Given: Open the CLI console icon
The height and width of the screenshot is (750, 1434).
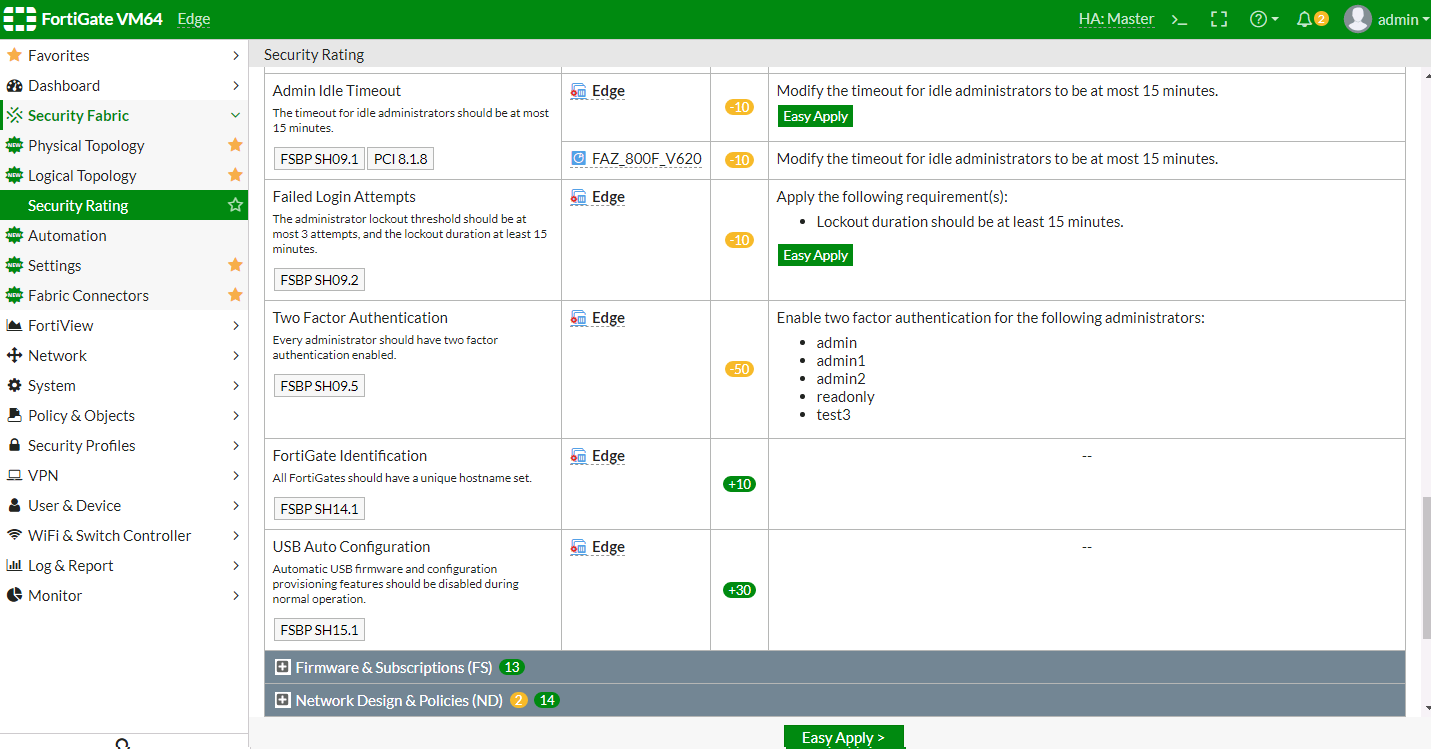Looking at the screenshot, I should (1180, 19).
